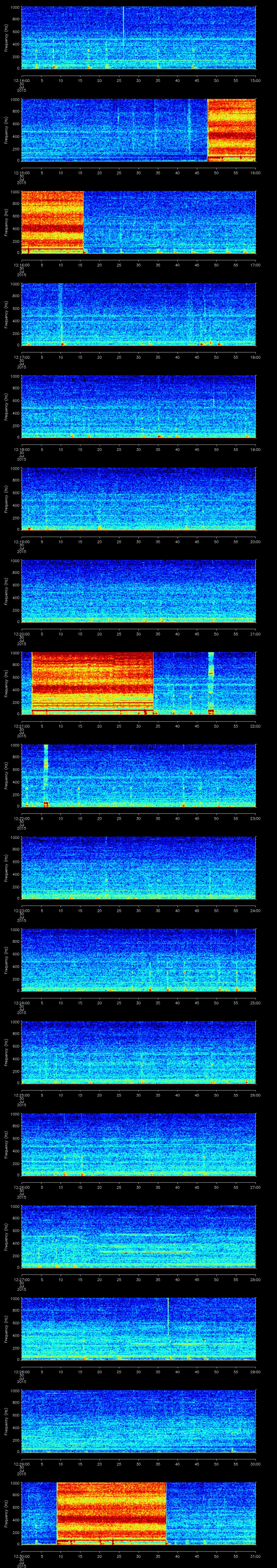
Task: Click the spectrogram panel starting at 12:21:00
Action: tap(138, 683)
